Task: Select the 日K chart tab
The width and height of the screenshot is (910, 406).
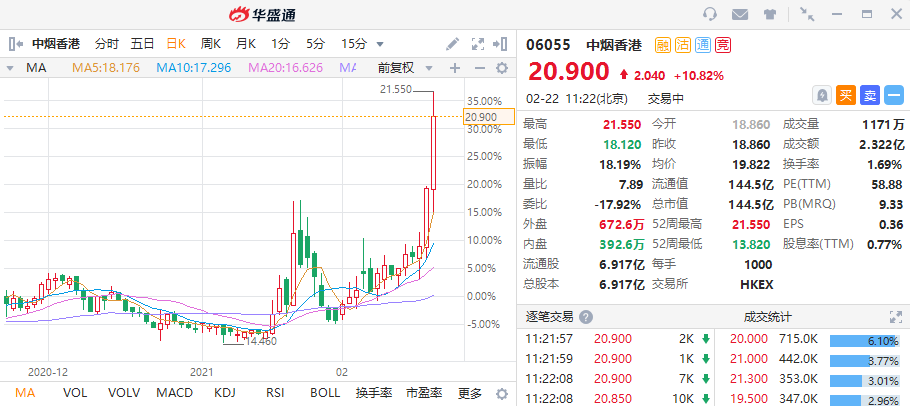Action: tap(176, 44)
